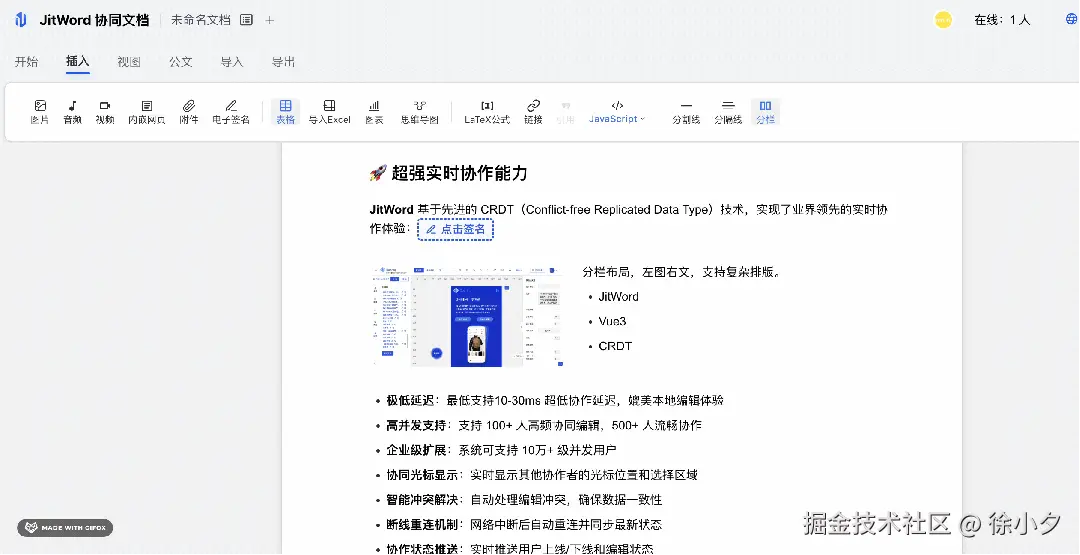Click the 点击签名 signature button
This screenshot has height=555, width=1080.
click(x=455, y=229)
